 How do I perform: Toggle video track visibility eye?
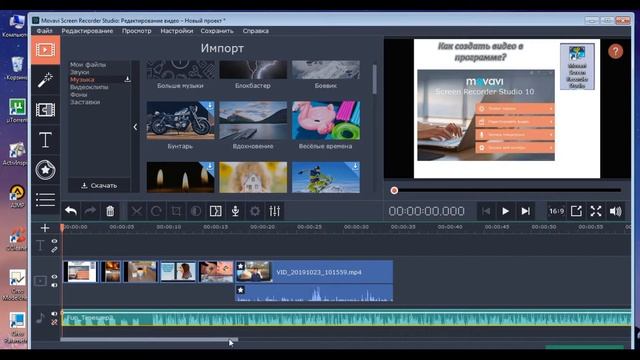point(54,277)
